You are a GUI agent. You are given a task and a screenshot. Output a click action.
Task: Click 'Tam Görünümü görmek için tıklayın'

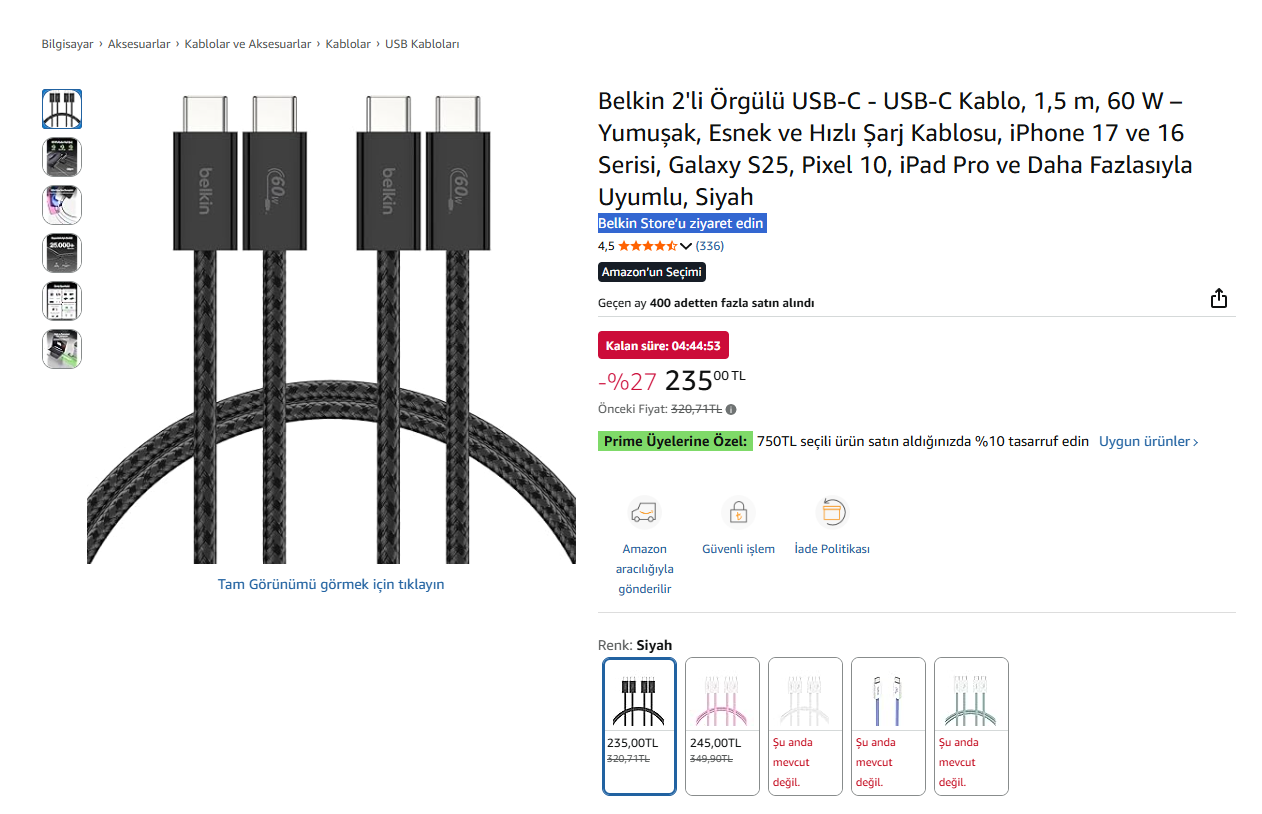[331, 584]
